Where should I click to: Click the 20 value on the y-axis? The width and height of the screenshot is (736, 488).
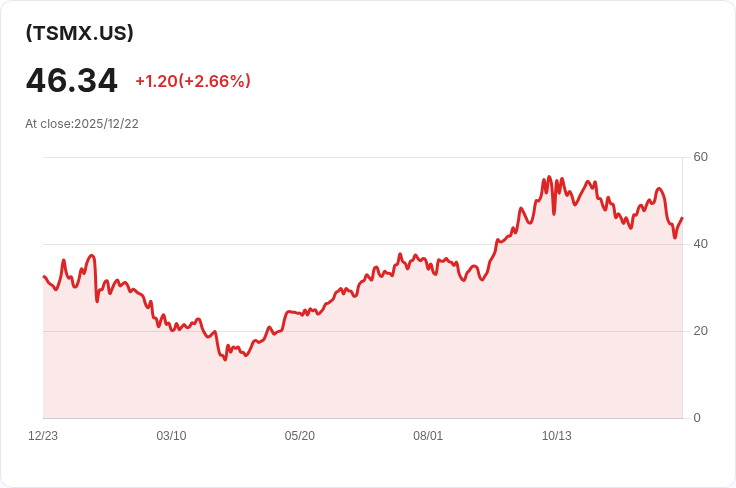(700, 331)
